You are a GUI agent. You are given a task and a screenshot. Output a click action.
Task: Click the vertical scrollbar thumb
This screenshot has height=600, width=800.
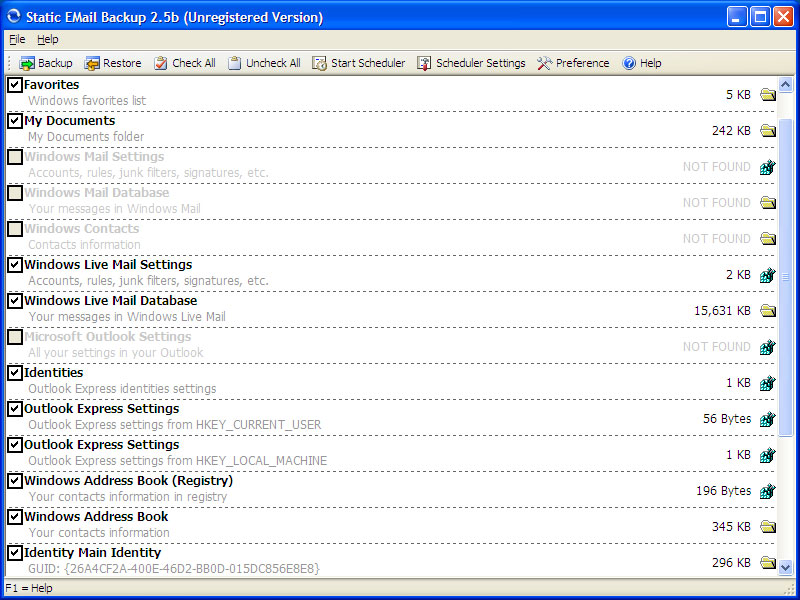pyautogui.click(x=786, y=278)
